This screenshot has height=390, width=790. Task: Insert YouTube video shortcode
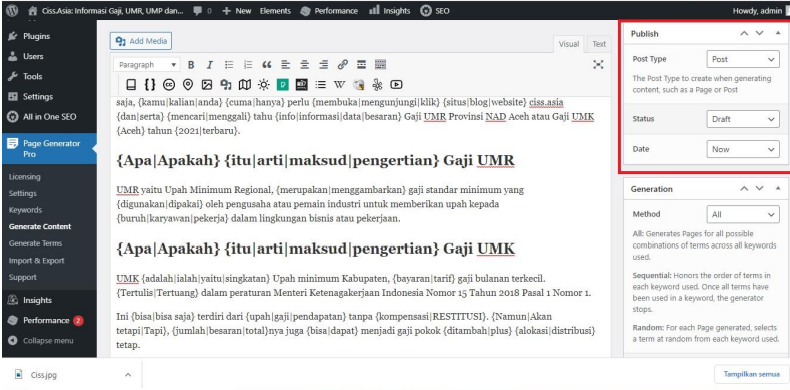pyautogui.click(x=397, y=84)
